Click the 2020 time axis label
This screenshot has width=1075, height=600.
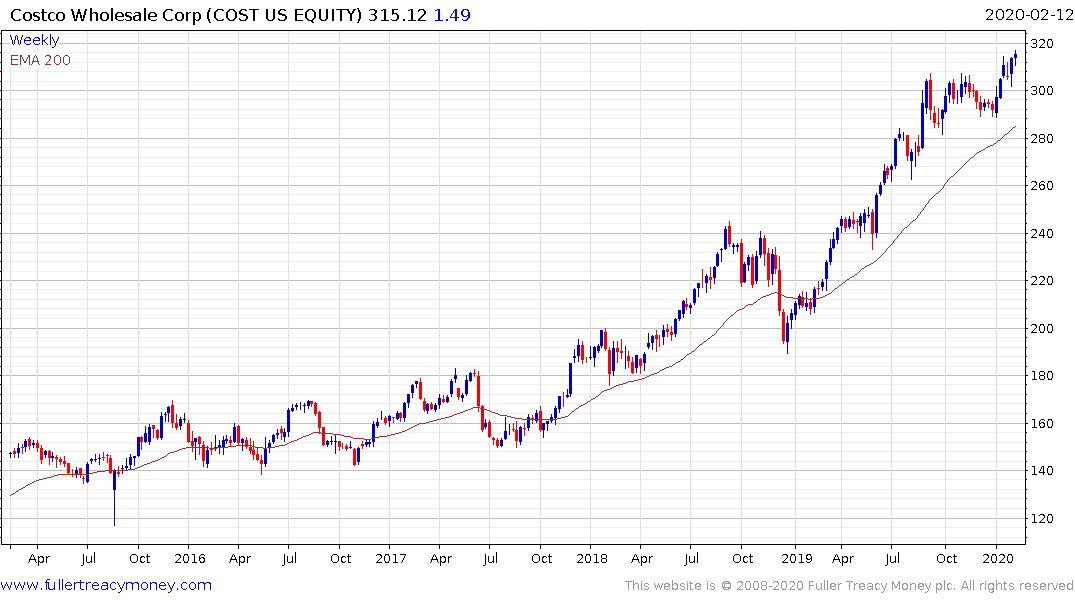point(998,558)
